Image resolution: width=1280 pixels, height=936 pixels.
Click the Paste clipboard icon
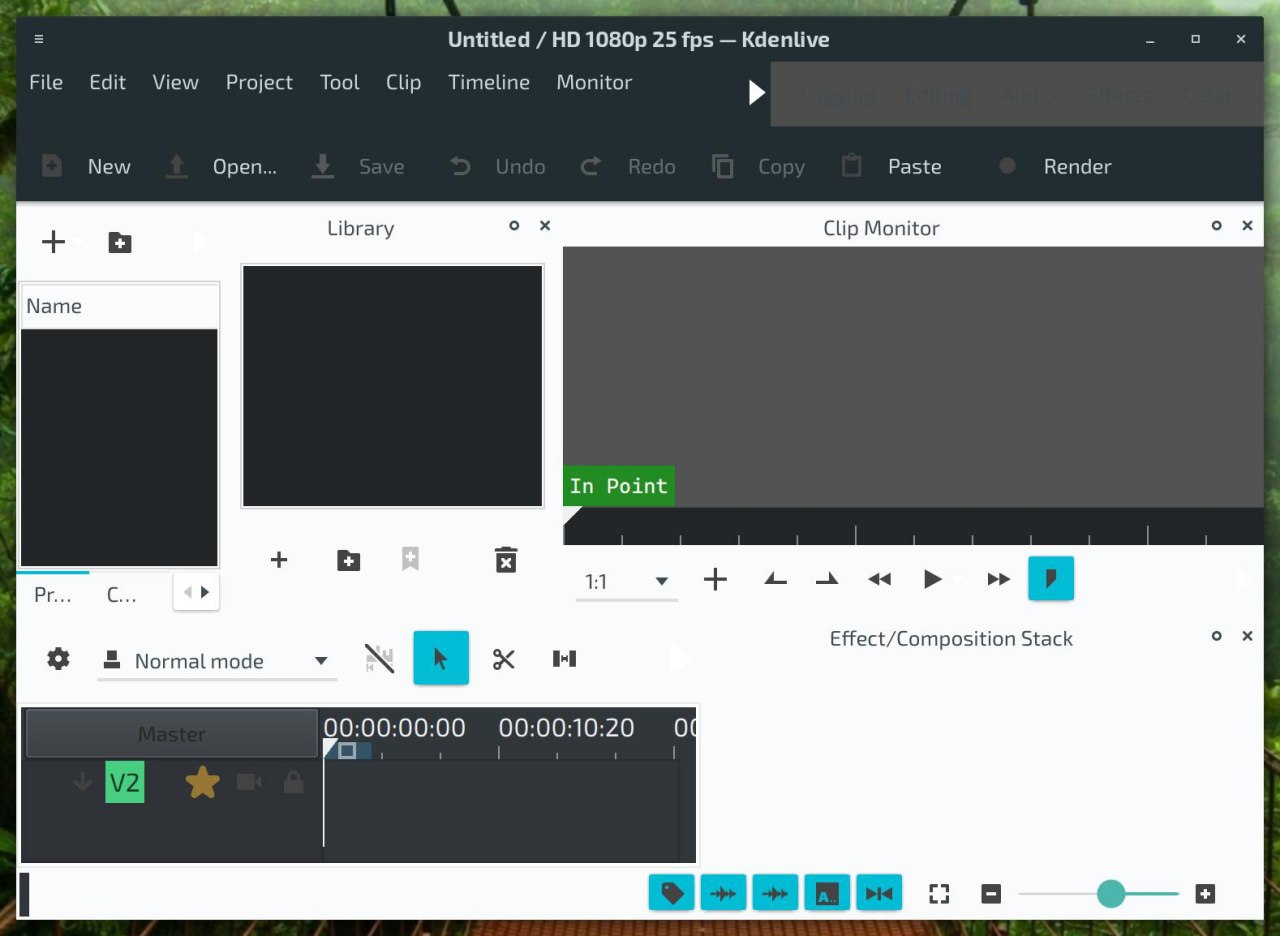852,166
